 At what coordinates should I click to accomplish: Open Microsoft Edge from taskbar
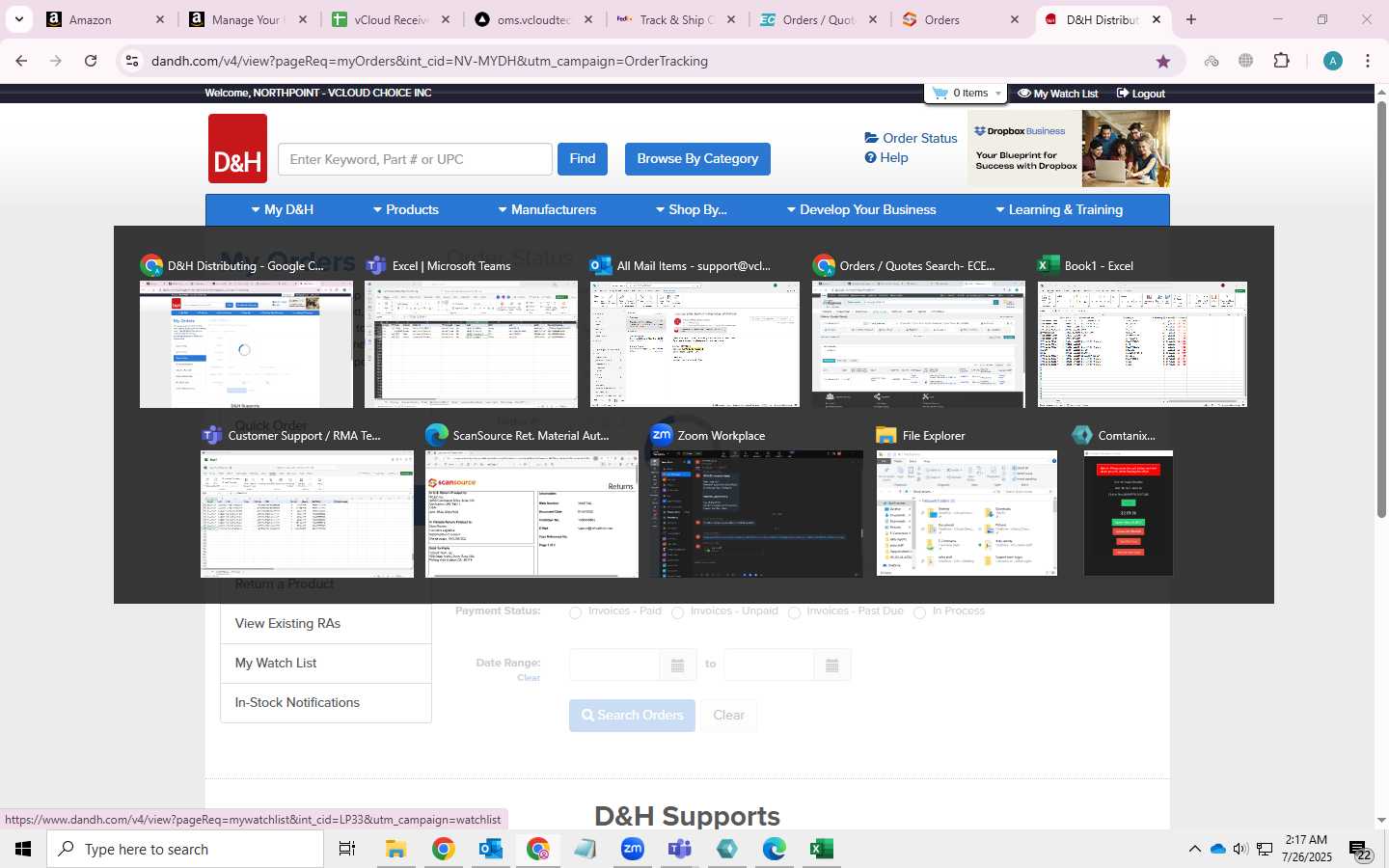774,849
